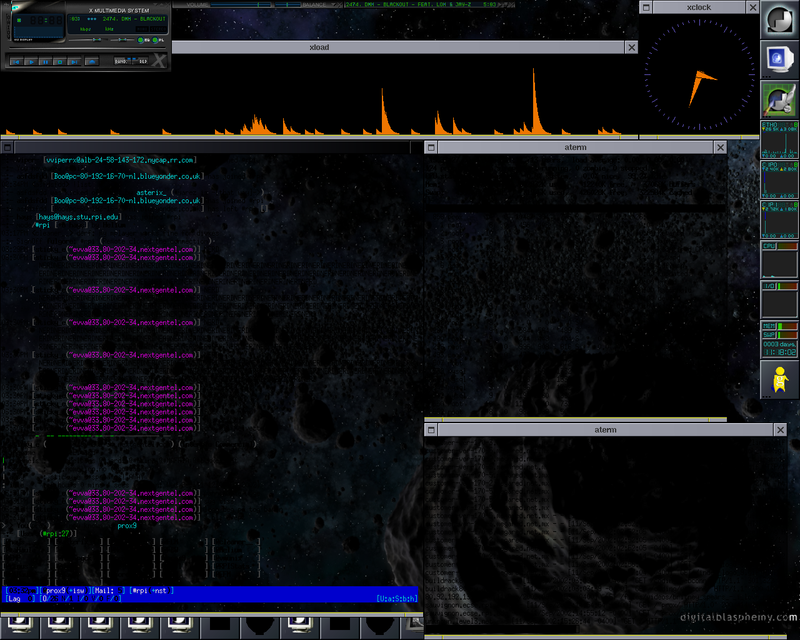Open the XMMS about X logo
Viewport: 800px width, 640px height.
(x=159, y=61)
